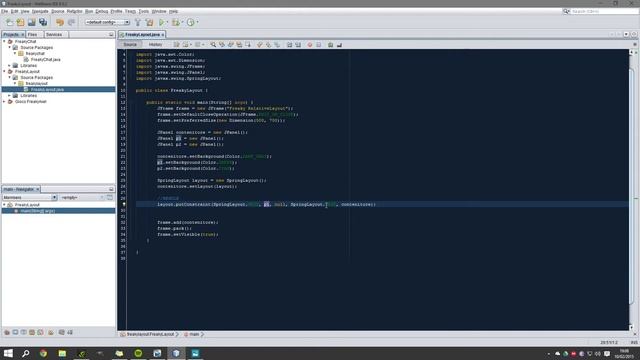Stop macro recording in editor toolbar

pyautogui.click(x=319, y=44)
